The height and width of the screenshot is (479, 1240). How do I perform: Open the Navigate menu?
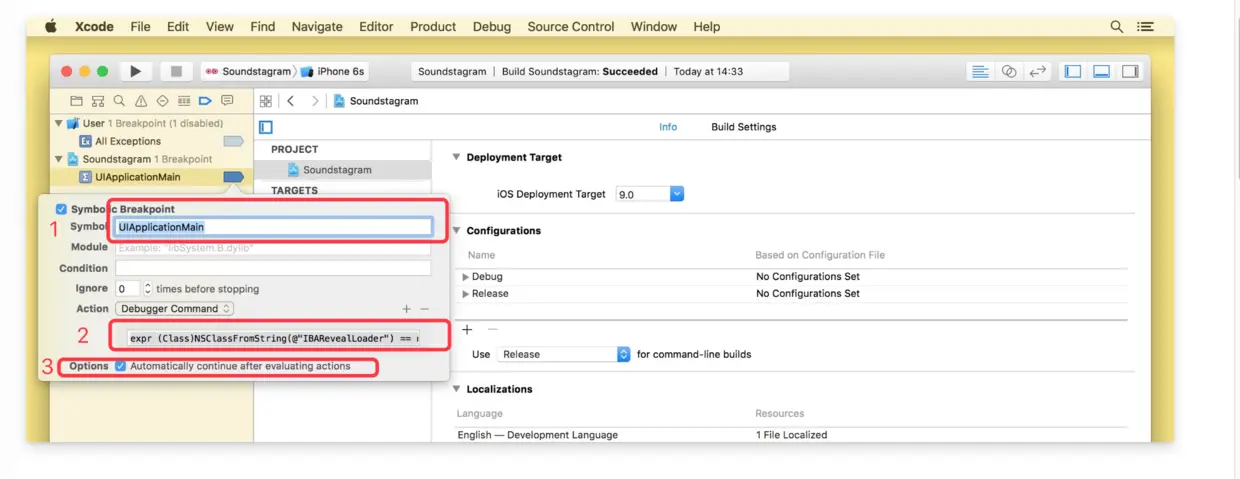pyautogui.click(x=317, y=27)
